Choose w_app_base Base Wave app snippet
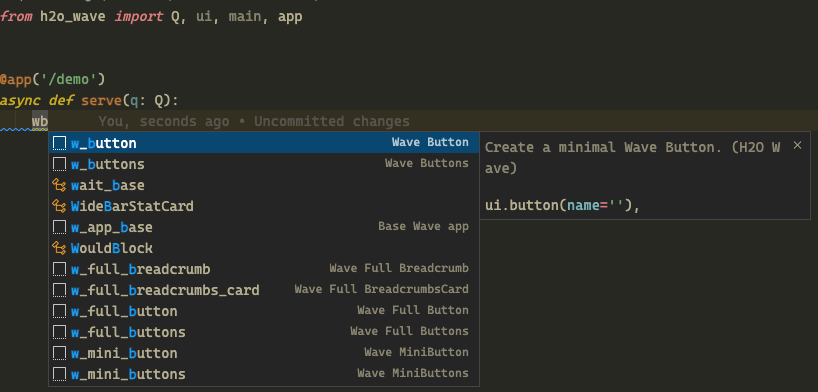 (264, 227)
